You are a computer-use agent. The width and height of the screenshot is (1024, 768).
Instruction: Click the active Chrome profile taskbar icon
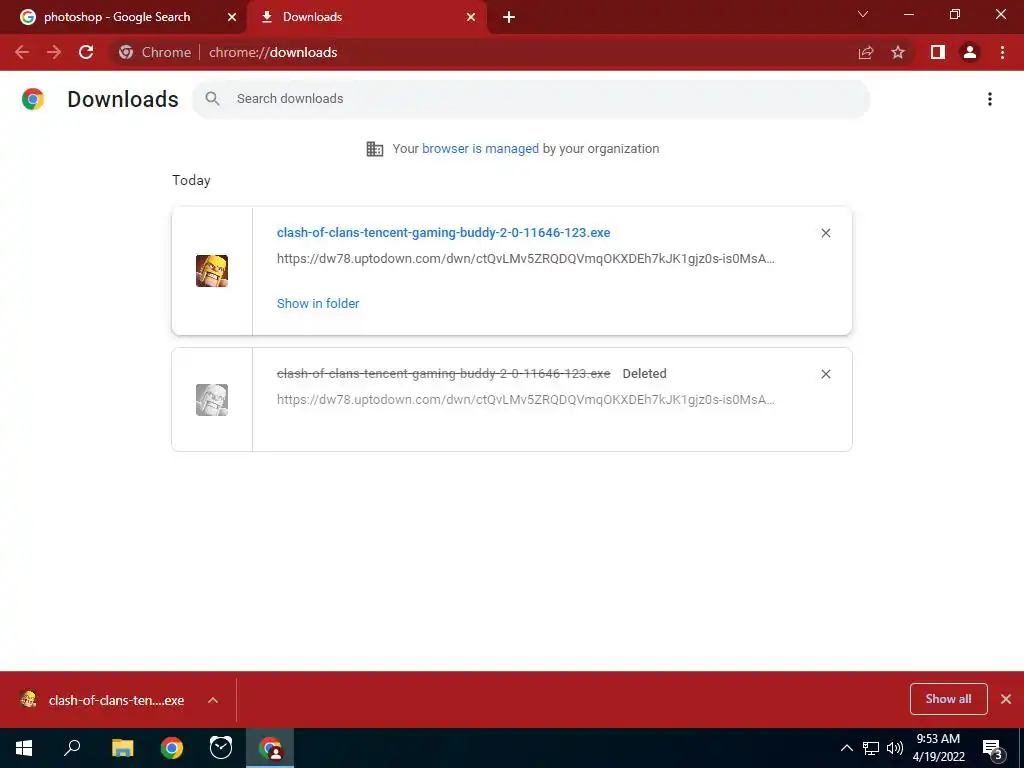click(x=270, y=748)
